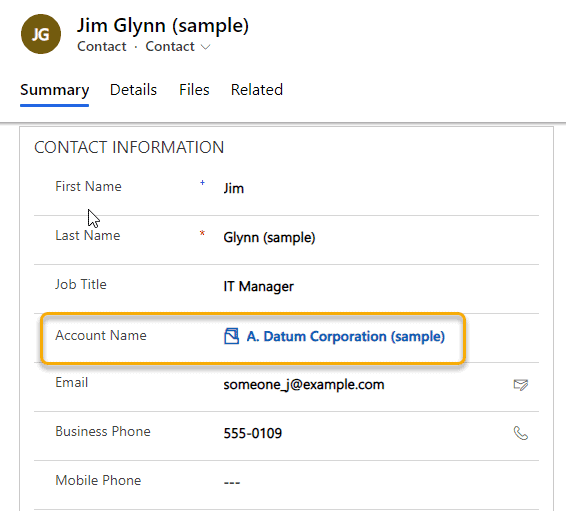This screenshot has height=511, width=566.
Task: Switch to the Summary tab
Action: tap(55, 90)
